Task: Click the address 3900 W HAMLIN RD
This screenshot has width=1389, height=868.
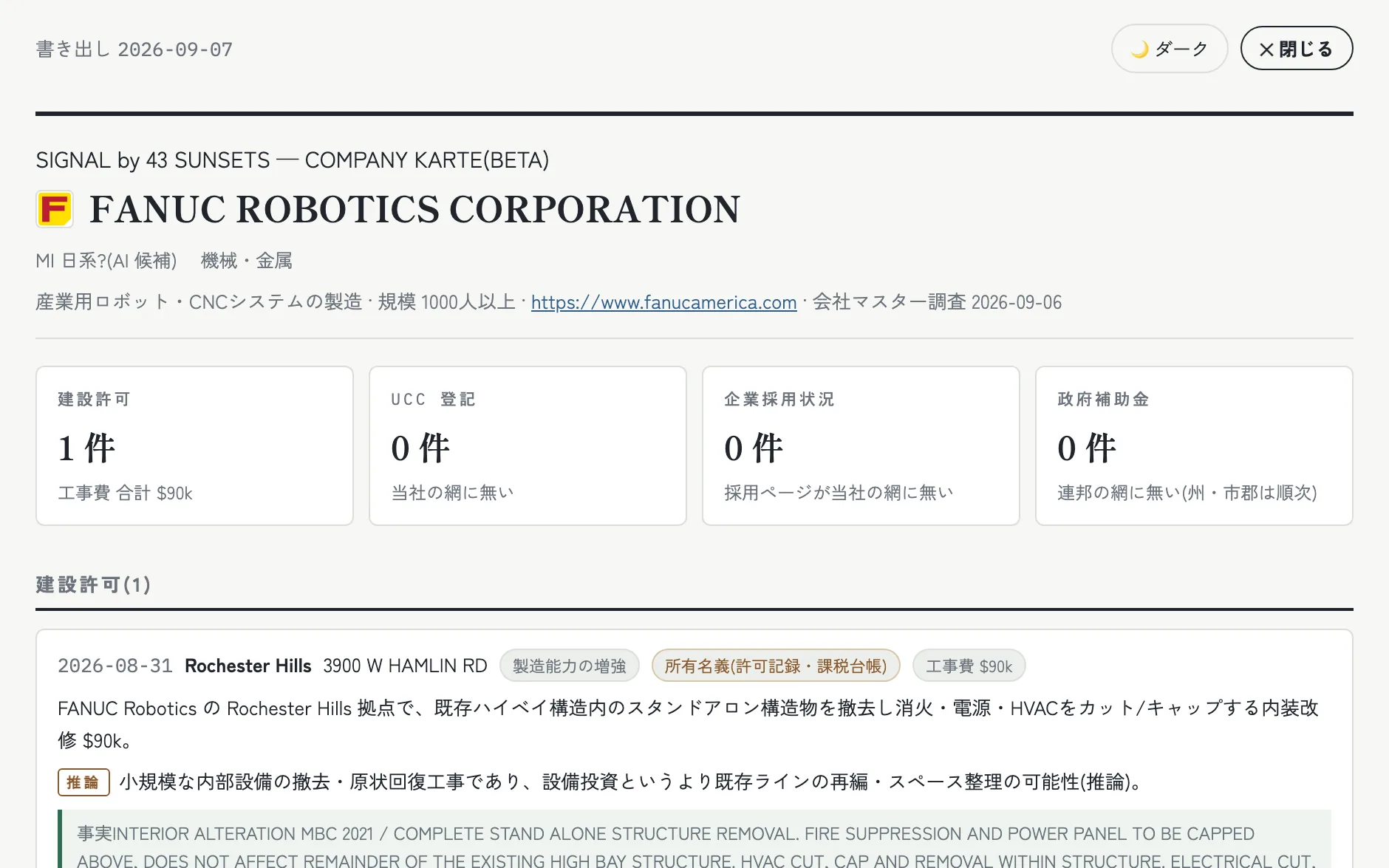Action: [405, 666]
